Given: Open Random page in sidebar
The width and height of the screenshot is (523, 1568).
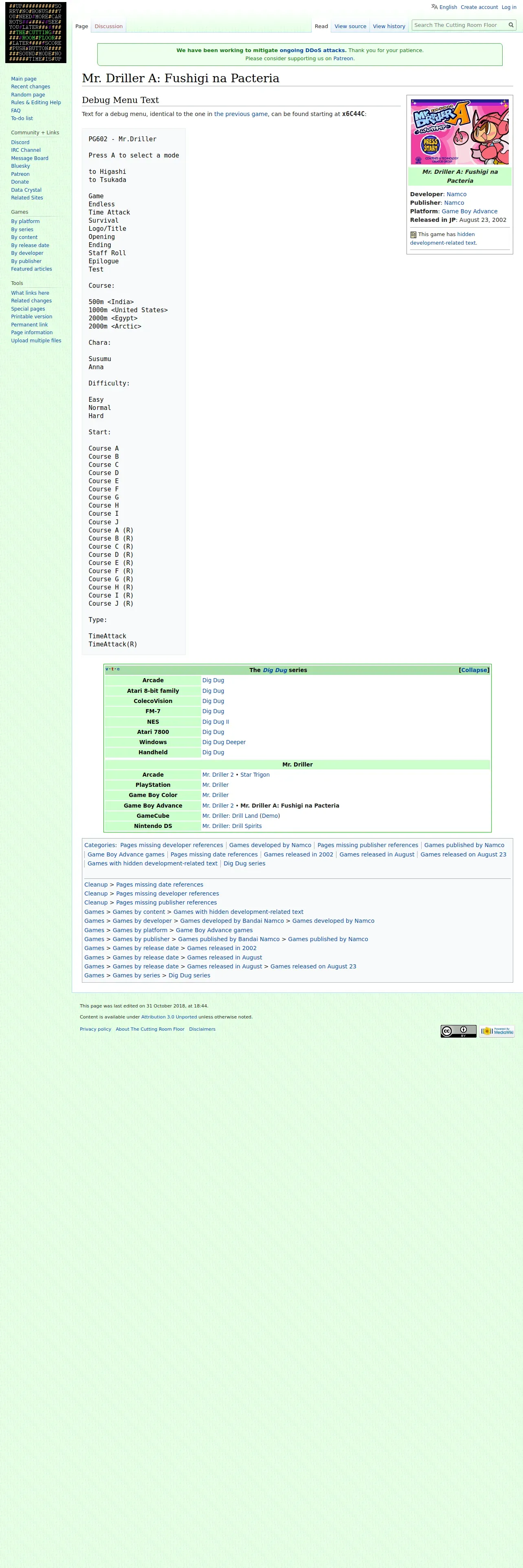Looking at the screenshot, I should pyautogui.click(x=28, y=95).
